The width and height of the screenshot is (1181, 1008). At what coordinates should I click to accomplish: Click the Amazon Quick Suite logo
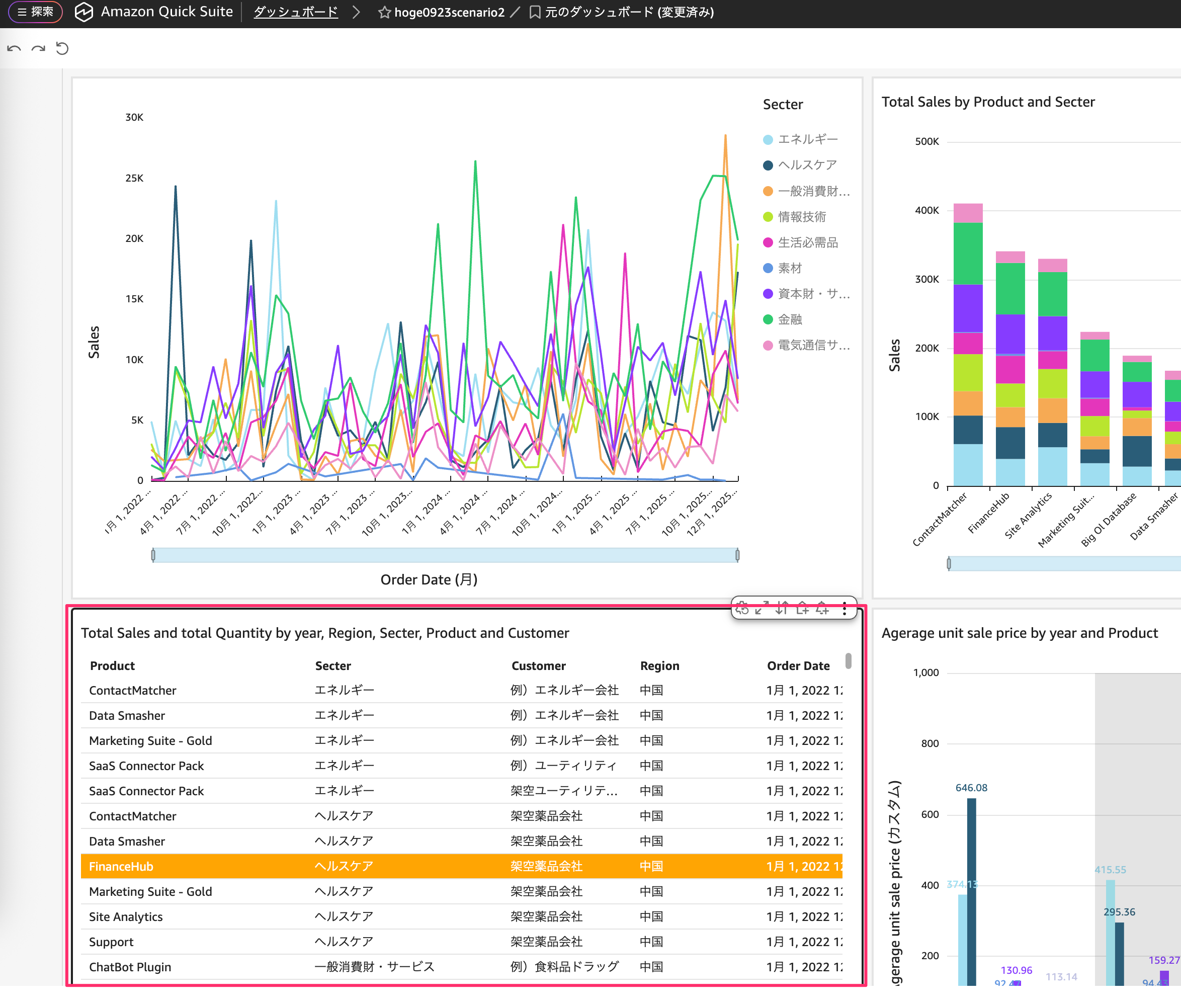point(84,12)
